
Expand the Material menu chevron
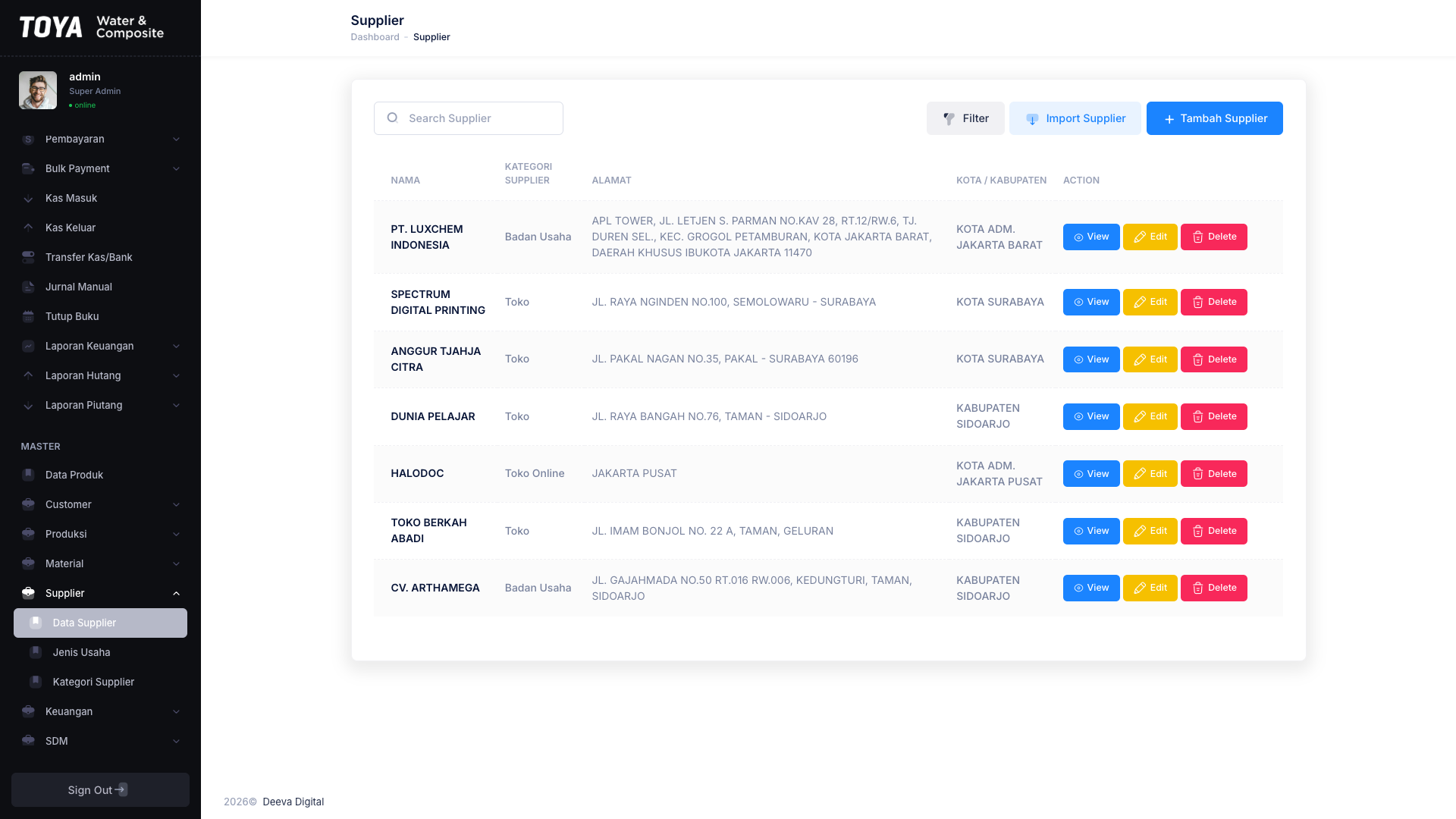pyautogui.click(x=176, y=563)
